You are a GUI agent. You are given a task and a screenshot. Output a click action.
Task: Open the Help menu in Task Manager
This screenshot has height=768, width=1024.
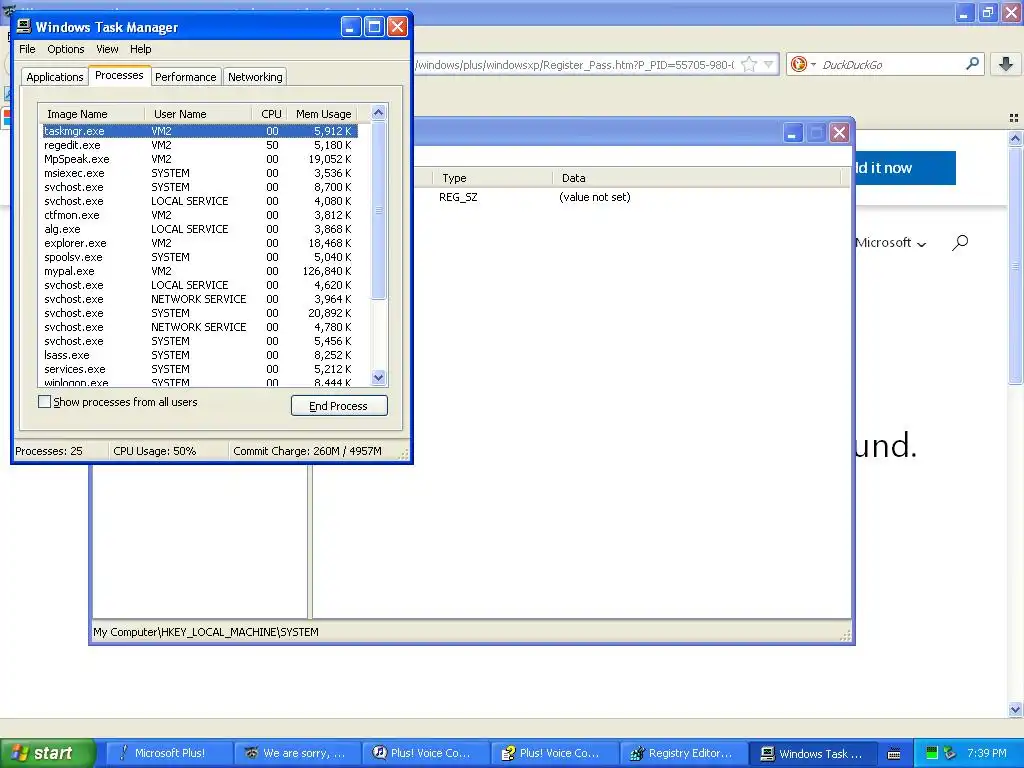tap(140, 49)
